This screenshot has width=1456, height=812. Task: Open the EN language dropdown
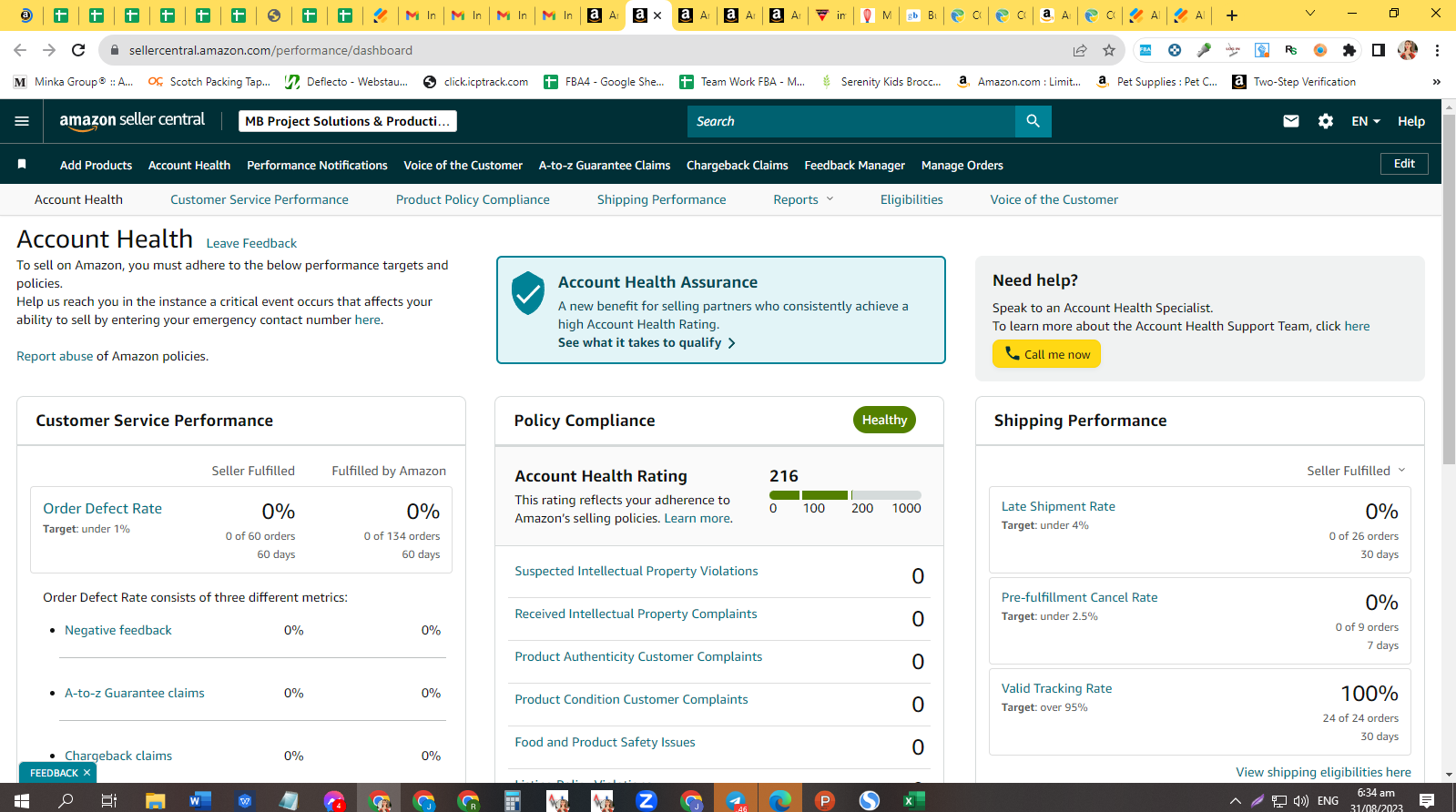pos(1366,121)
